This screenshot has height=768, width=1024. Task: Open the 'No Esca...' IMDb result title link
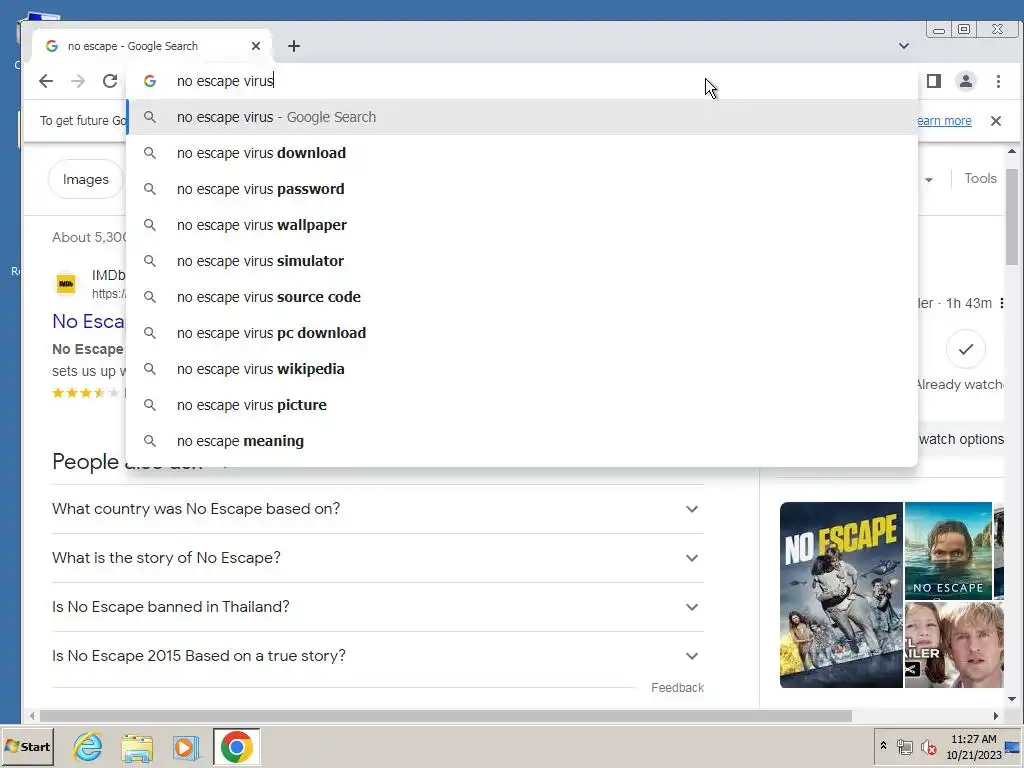(89, 321)
